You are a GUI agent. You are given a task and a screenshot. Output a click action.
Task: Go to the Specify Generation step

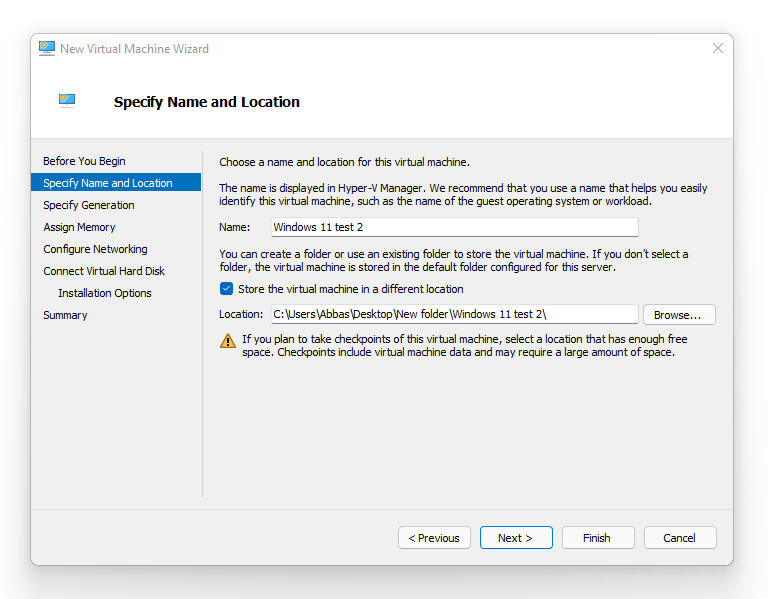click(x=89, y=205)
